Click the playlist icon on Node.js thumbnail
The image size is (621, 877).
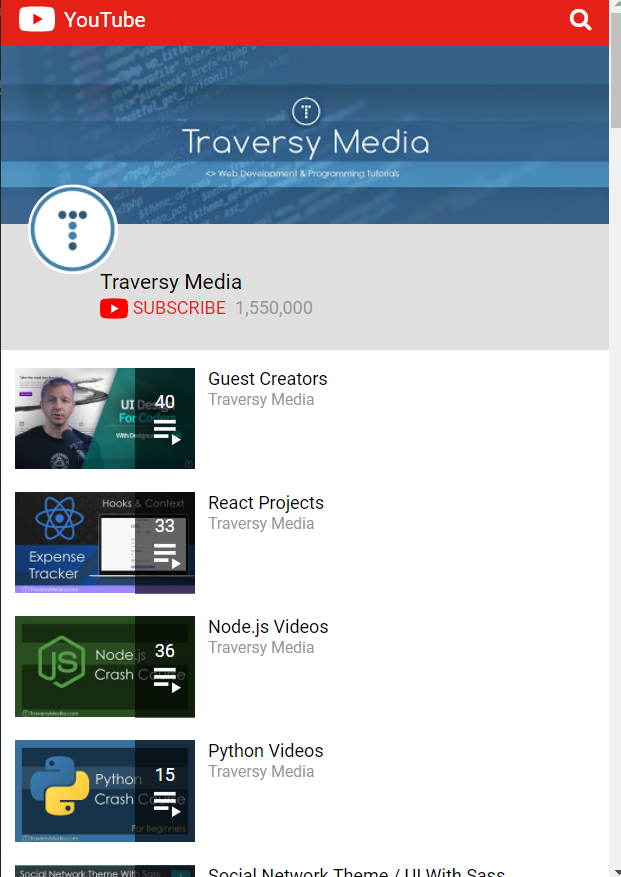pyautogui.click(x=167, y=682)
